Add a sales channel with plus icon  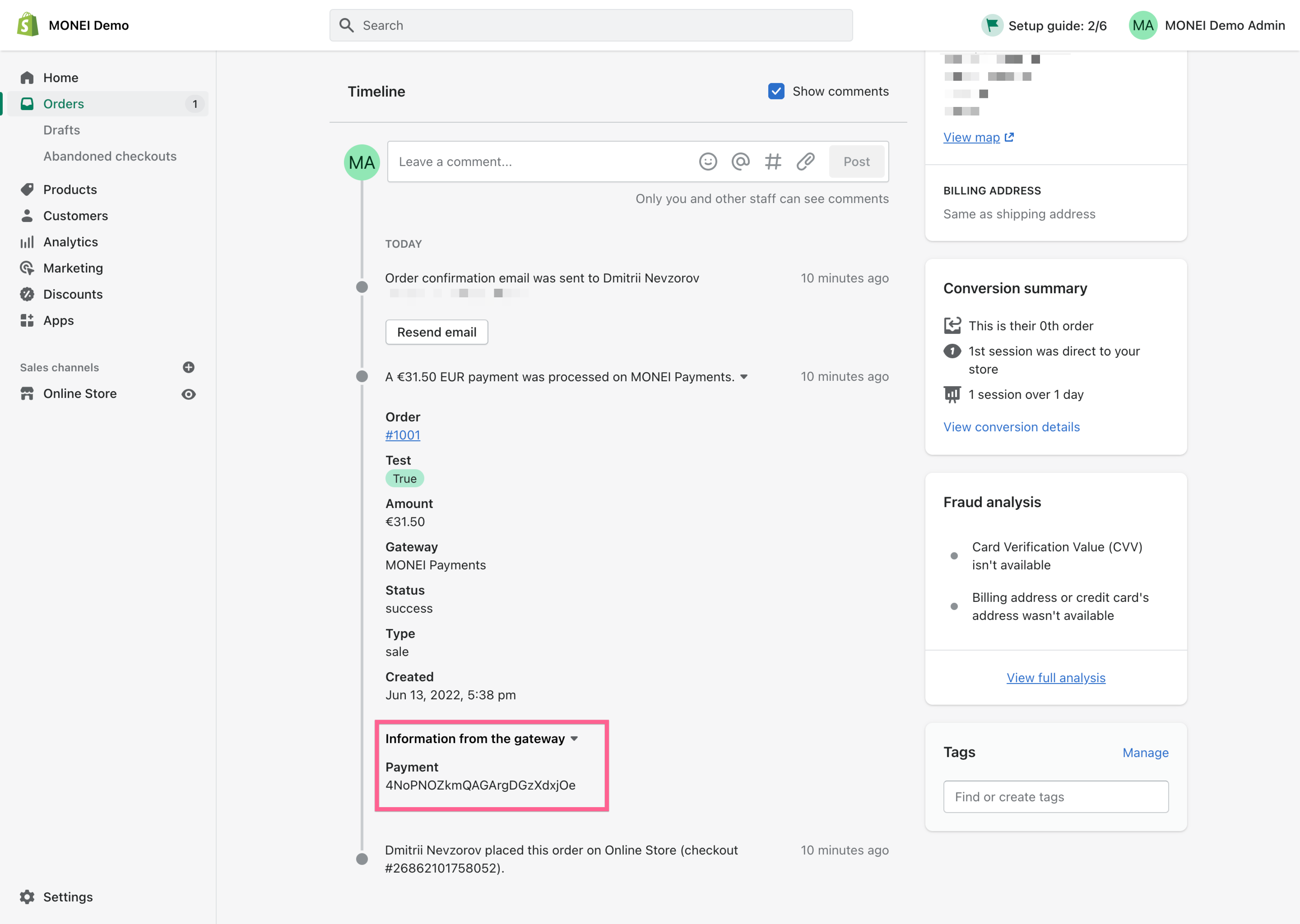(x=189, y=368)
